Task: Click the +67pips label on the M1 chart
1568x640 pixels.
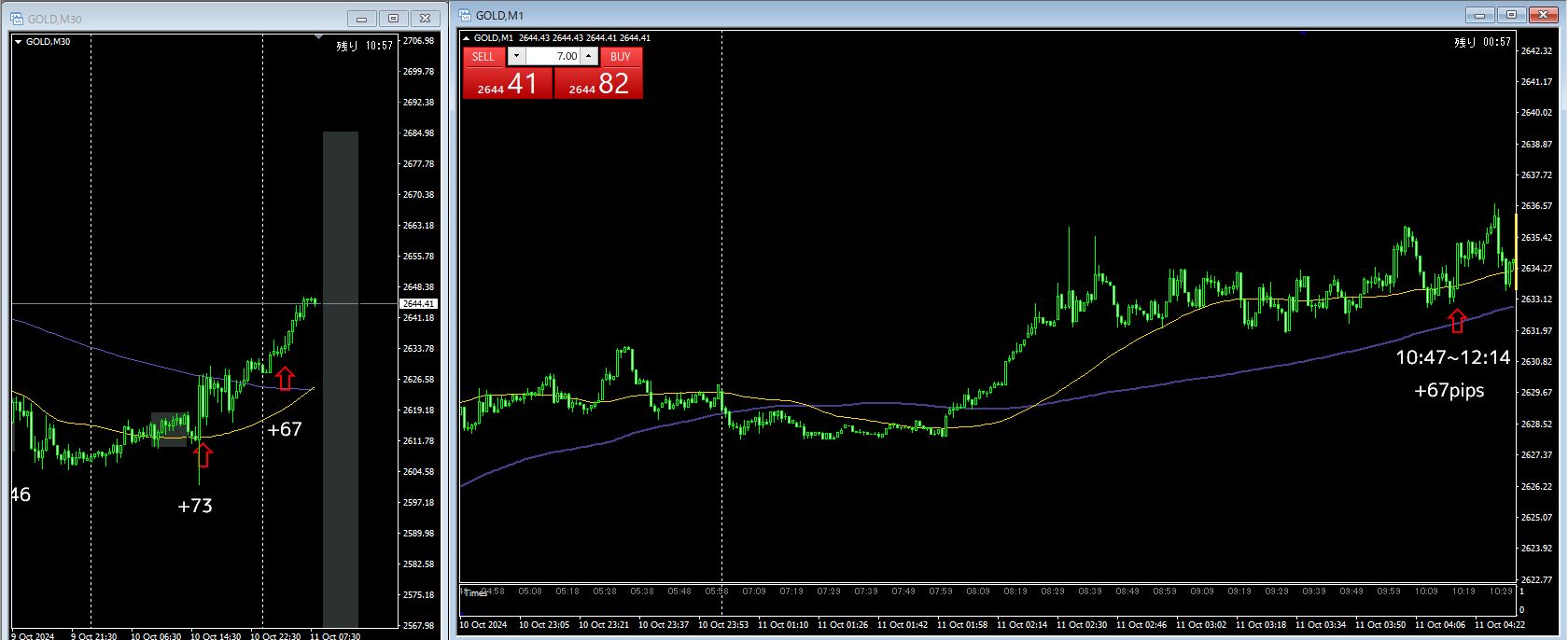Action: click(1449, 391)
